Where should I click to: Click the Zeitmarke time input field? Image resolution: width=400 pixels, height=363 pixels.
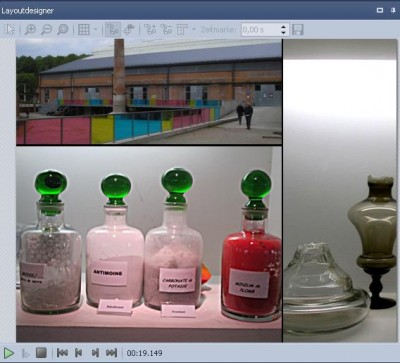260,29
